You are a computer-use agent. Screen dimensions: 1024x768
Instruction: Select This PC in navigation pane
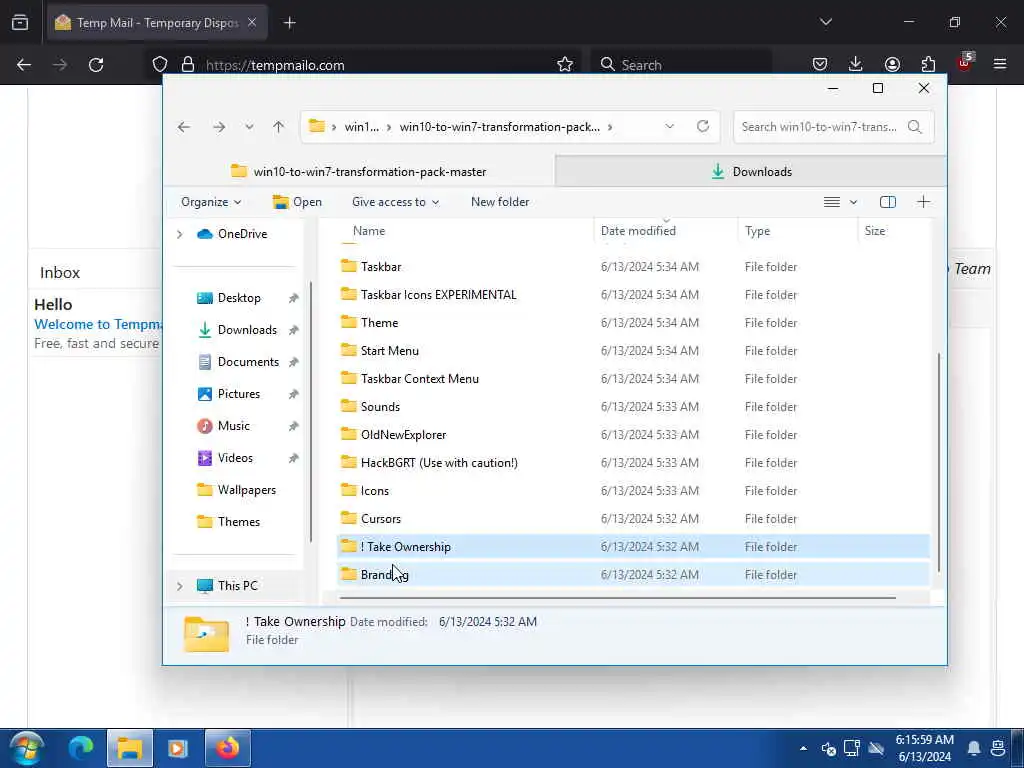click(227, 586)
